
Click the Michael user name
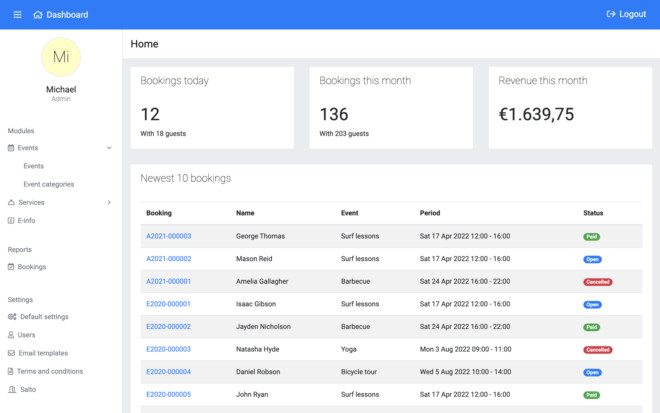pyautogui.click(x=61, y=89)
